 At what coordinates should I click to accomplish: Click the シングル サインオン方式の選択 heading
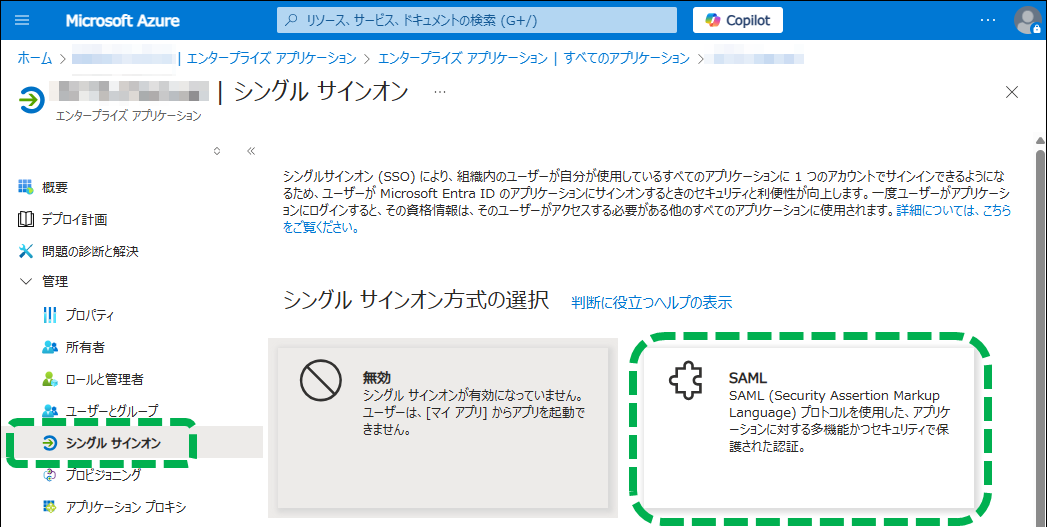pyautogui.click(x=416, y=300)
